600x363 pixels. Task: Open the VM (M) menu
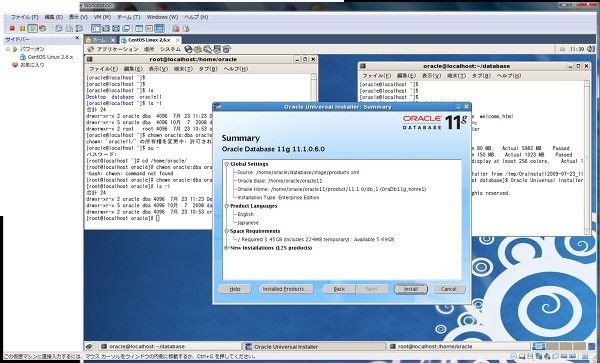pos(102,17)
